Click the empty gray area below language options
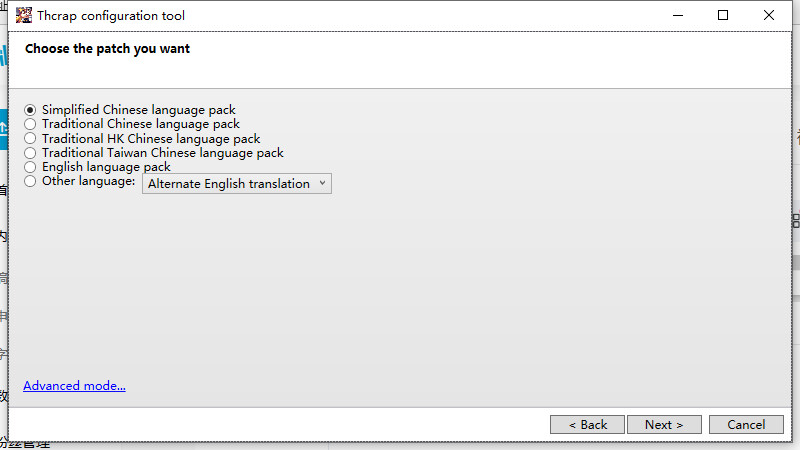 (400, 290)
